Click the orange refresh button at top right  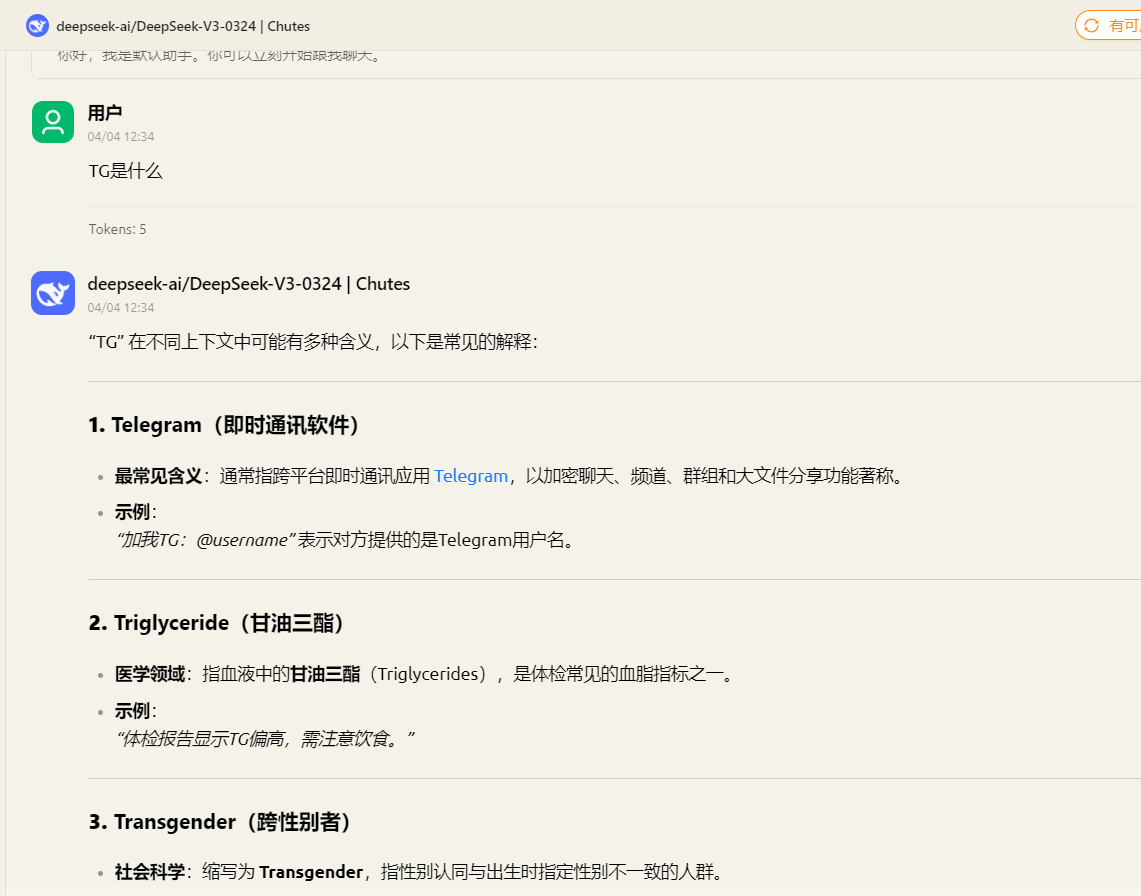(1108, 26)
